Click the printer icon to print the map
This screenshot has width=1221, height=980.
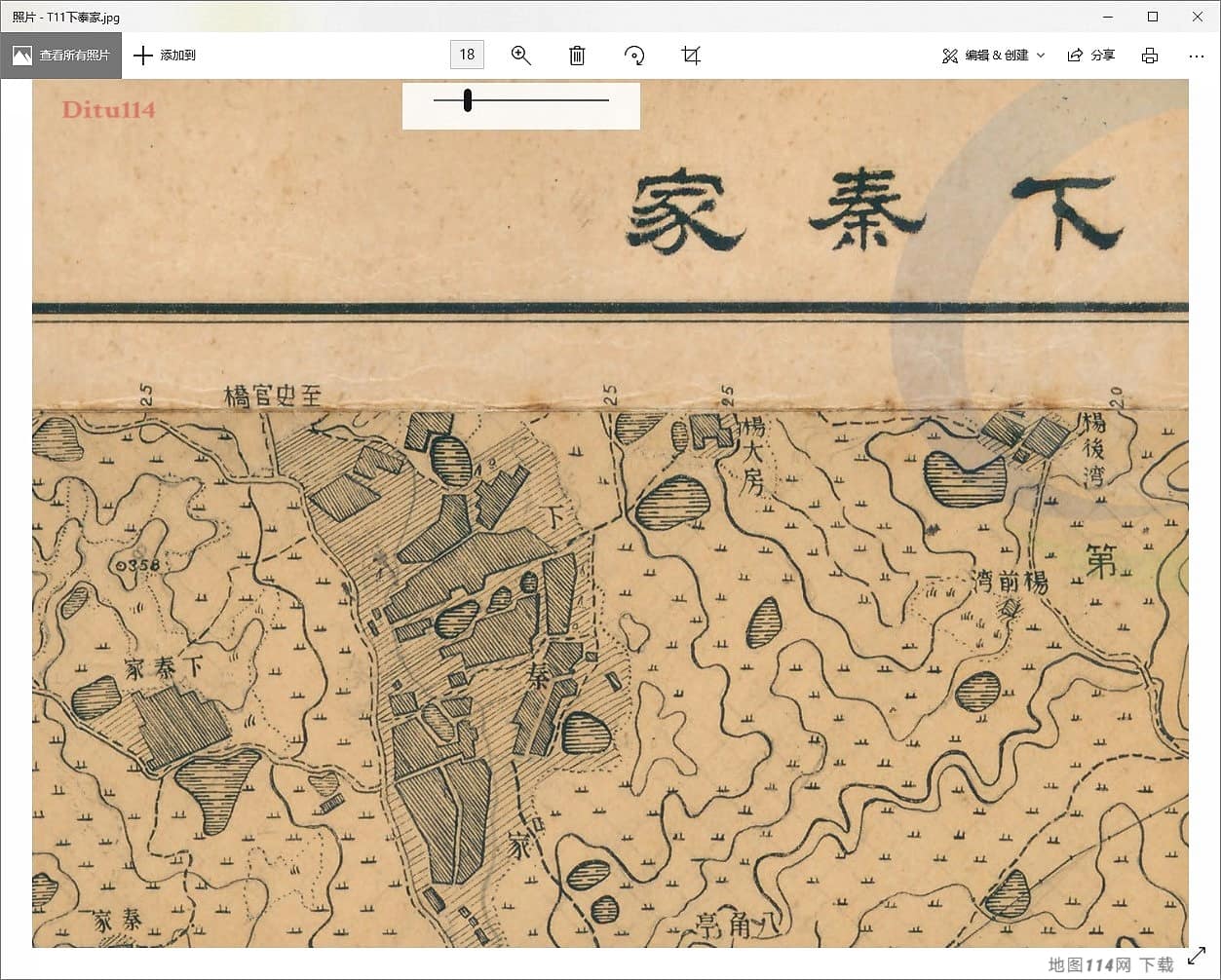(x=1150, y=56)
